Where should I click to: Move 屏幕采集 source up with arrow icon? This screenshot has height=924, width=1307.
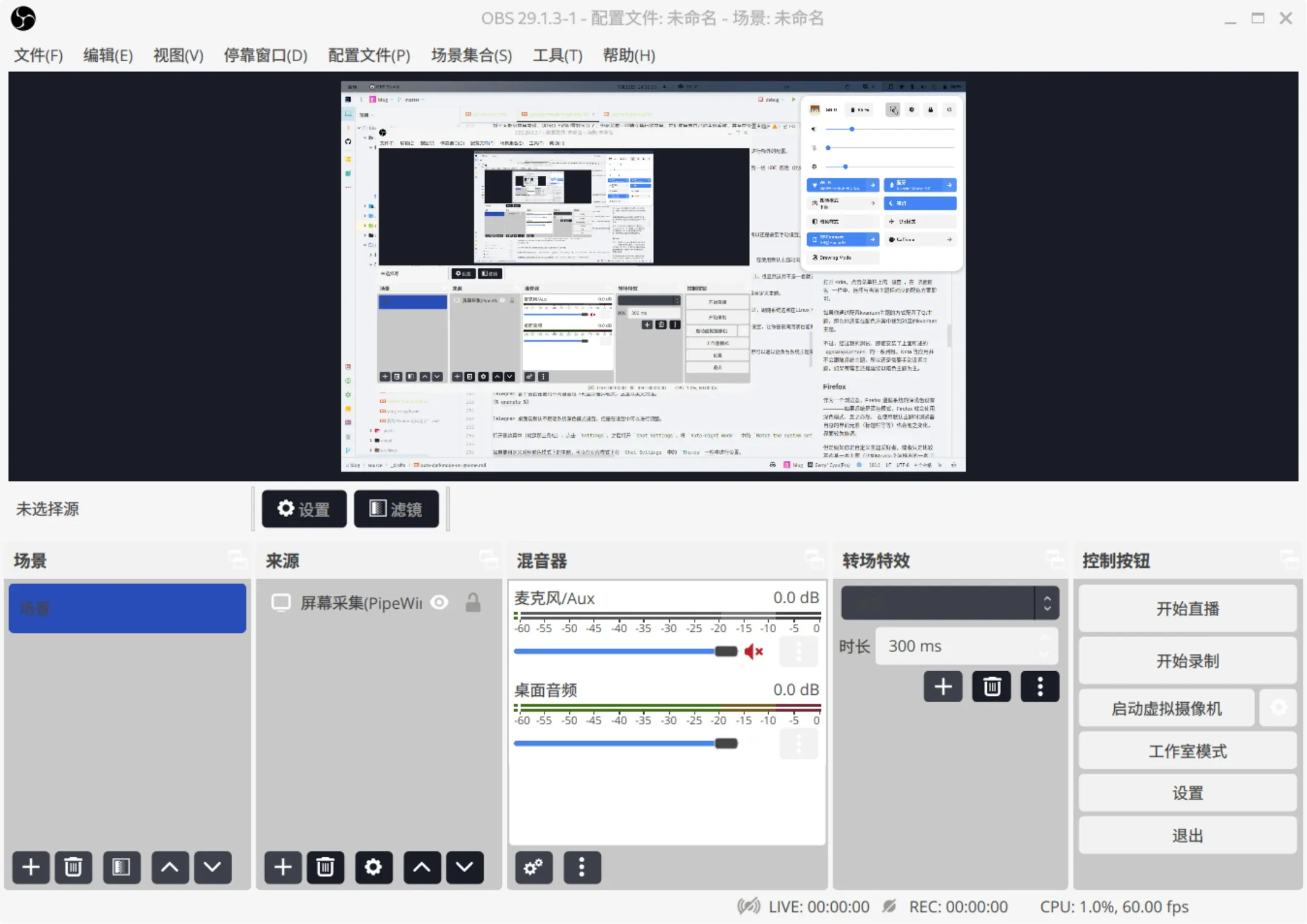(x=421, y=868)
